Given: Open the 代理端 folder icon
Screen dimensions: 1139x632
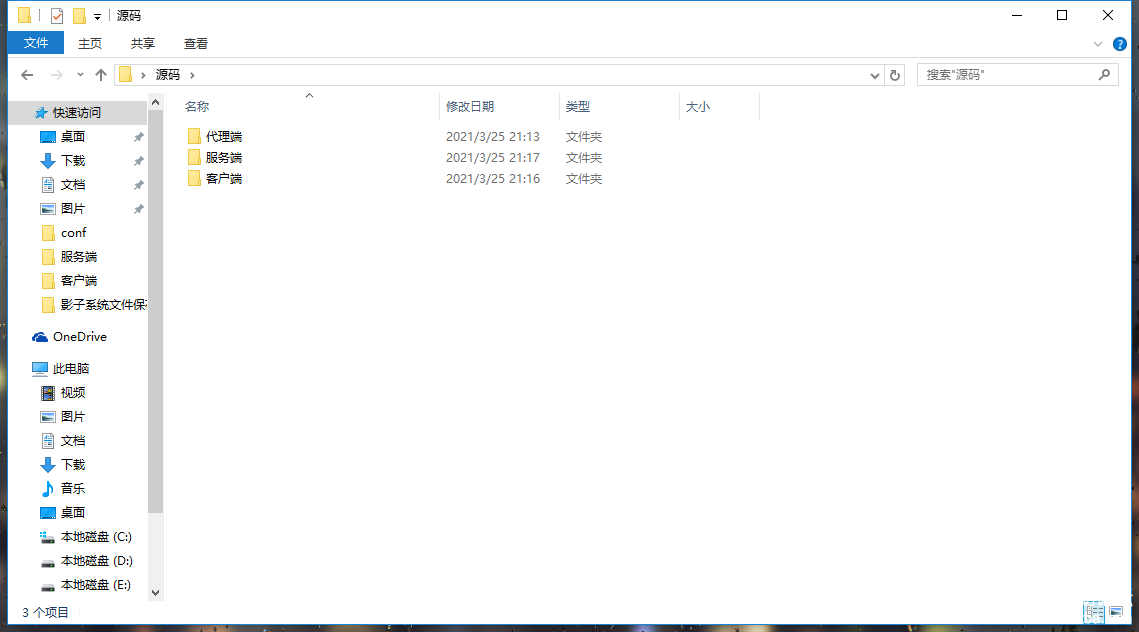Looking at the screenshot, I should pyautogui.click(x=194, y=137).
